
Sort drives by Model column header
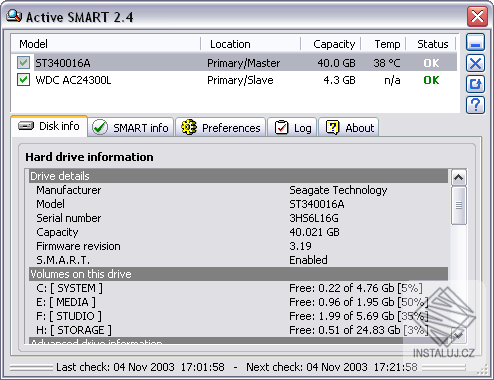click(106, 44)
